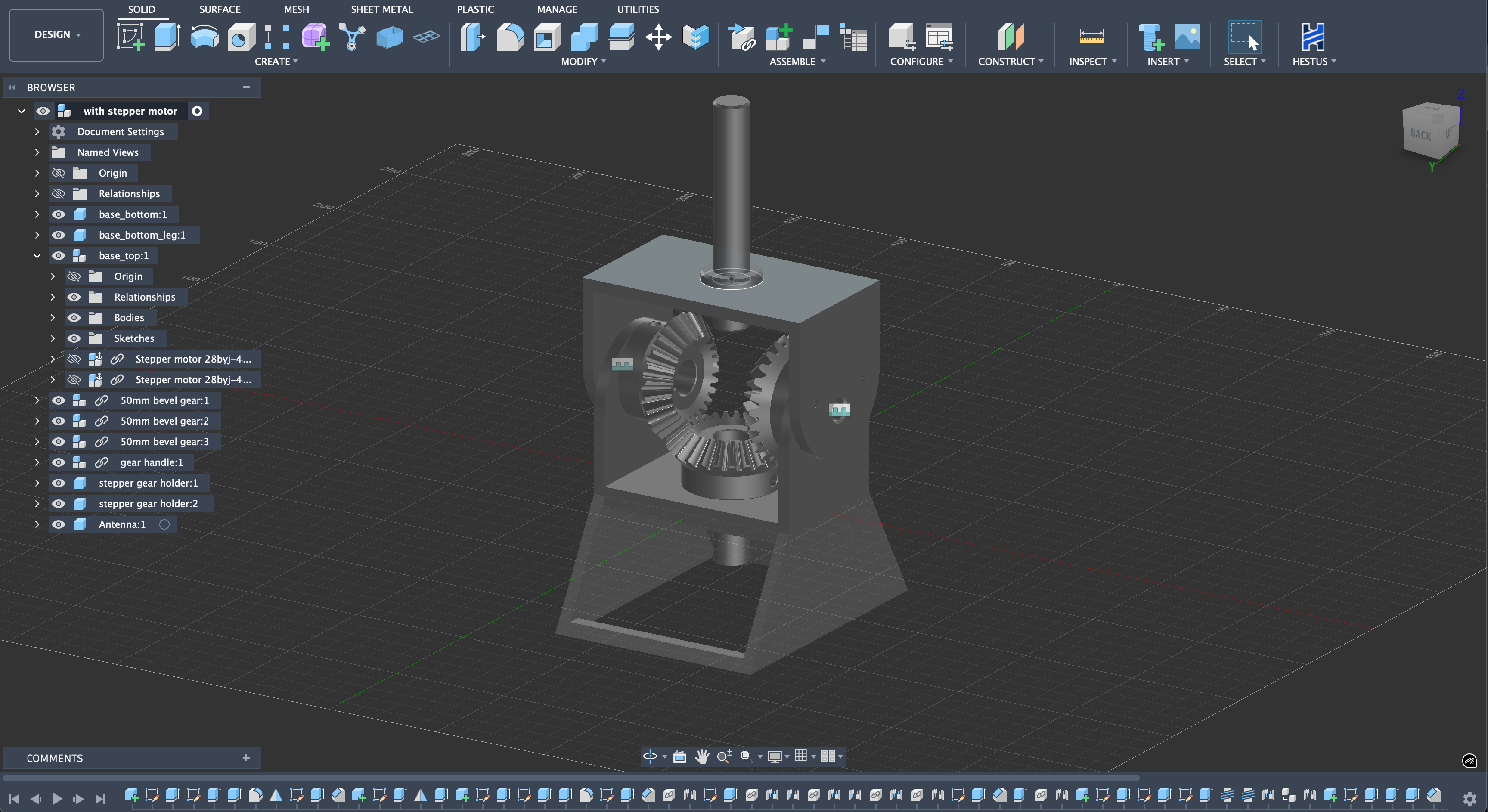Click the Fillet tool in Modify group
Viewport: 1488px width, 812px height.
click(x=510, y=37)
